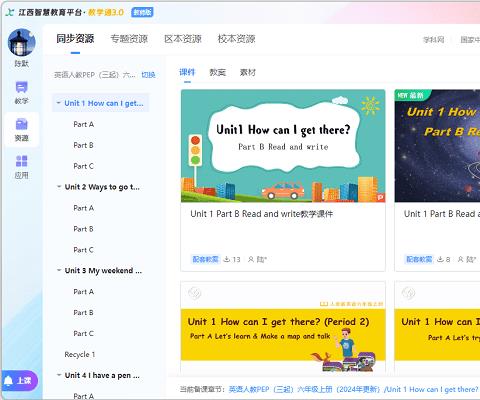Click the PowerPoint badge on first thumbnail

click(380, 197)
